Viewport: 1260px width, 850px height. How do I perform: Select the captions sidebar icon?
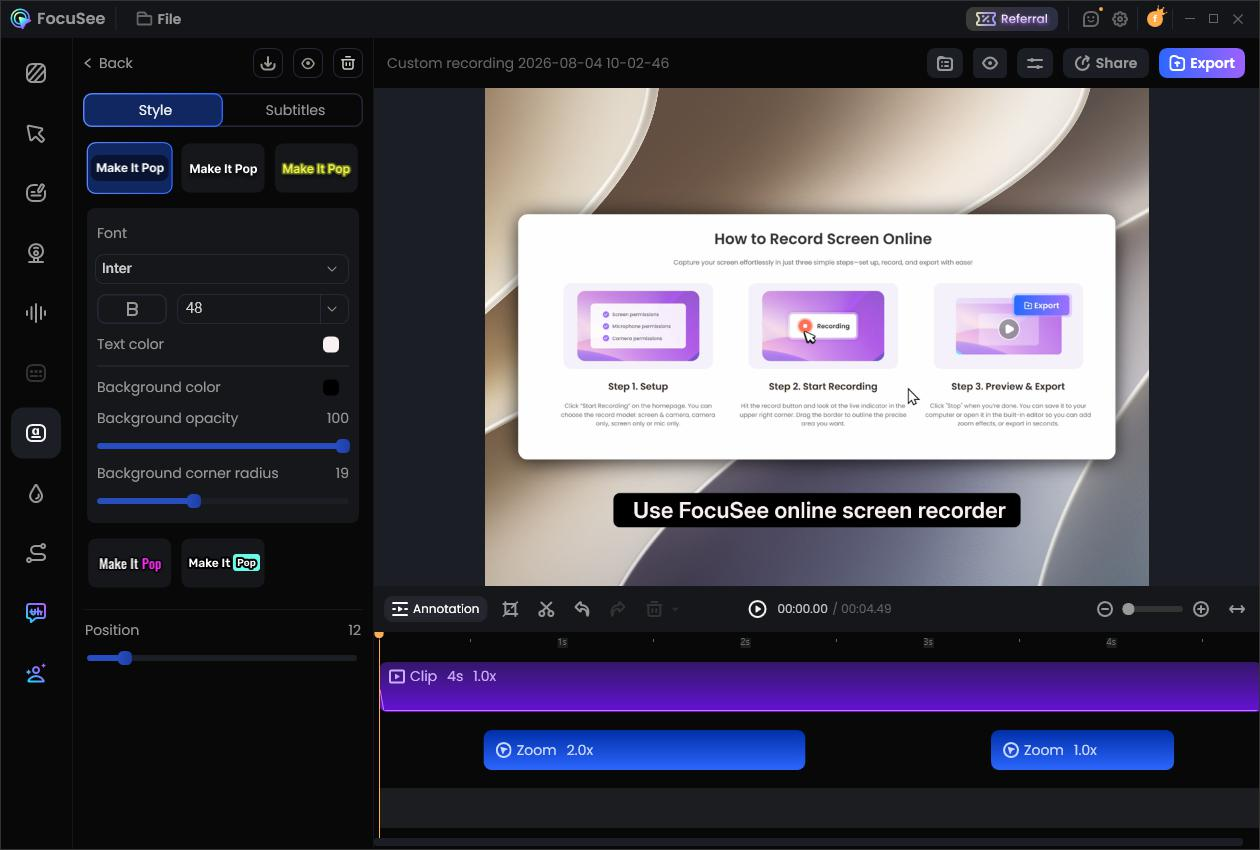click(x=36, y=433)
